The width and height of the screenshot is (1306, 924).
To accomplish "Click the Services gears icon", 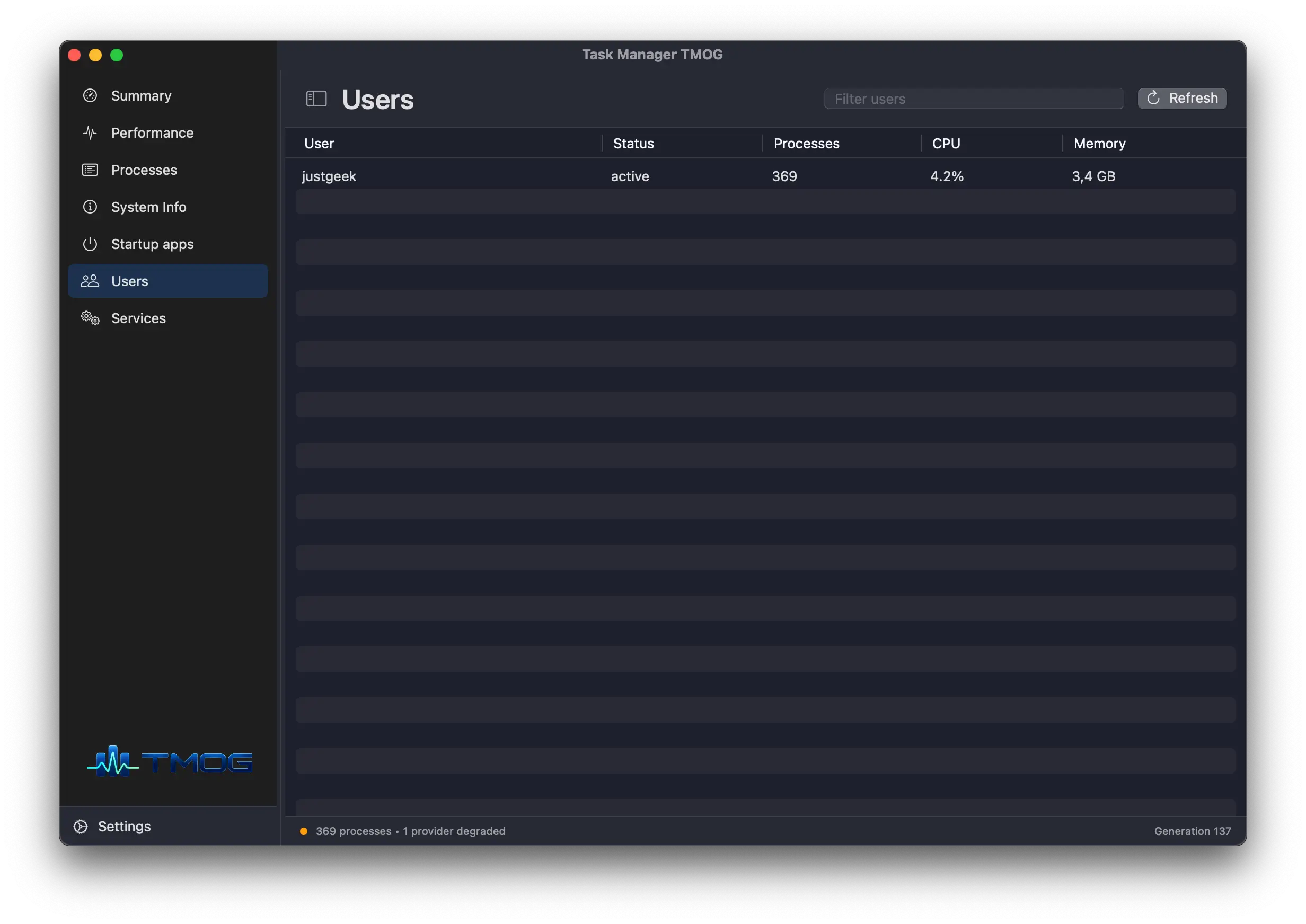I will (90, 317).
